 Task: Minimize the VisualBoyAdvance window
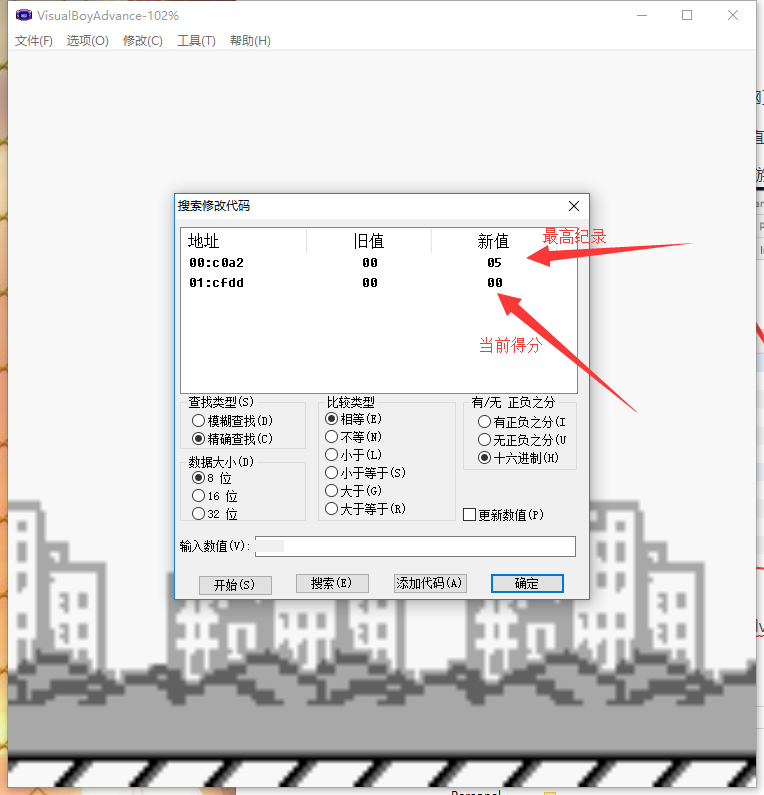pos(642,15)
